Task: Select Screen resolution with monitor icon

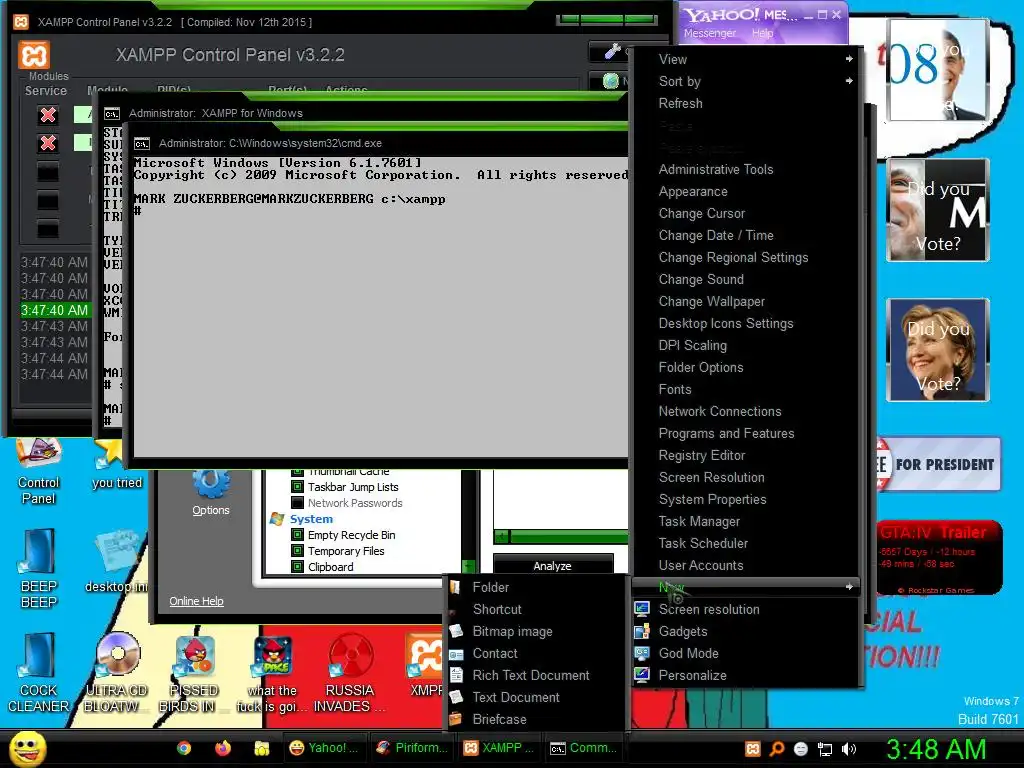Action: pos(709,609)
